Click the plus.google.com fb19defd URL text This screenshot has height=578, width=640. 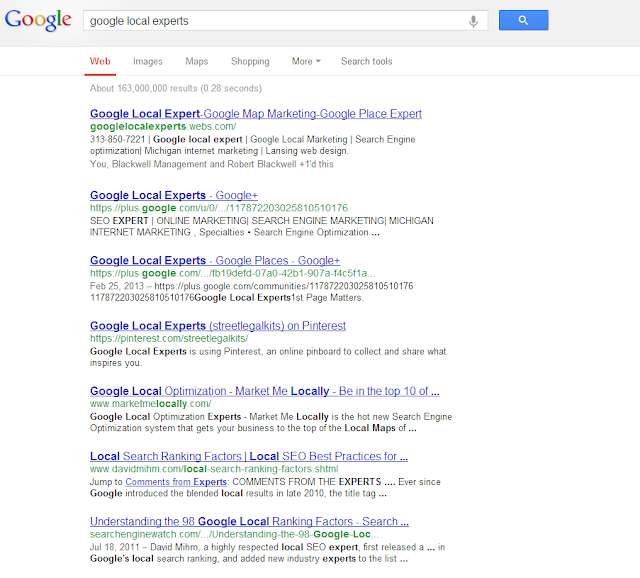tap(232, 273)
